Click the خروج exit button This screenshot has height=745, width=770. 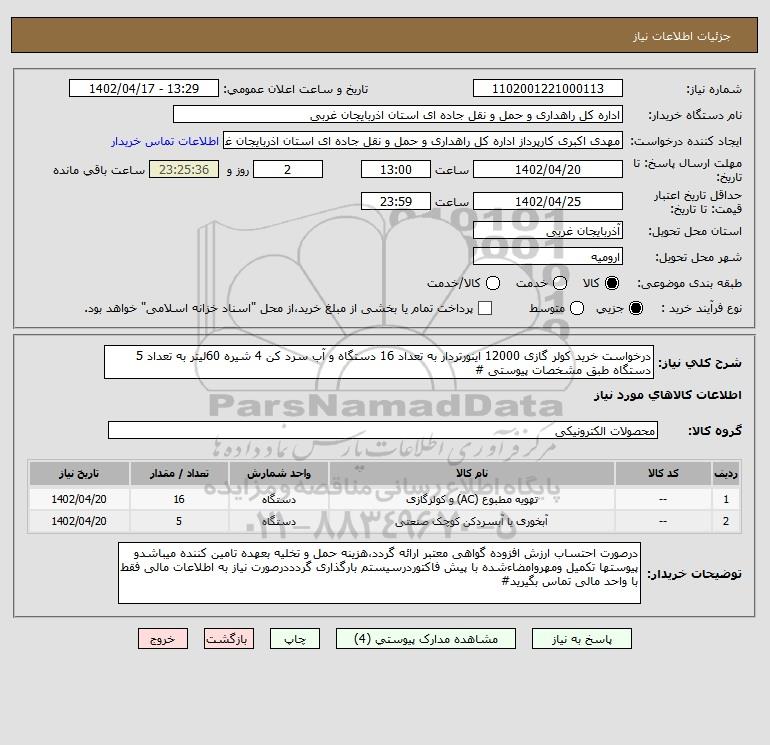163,639
